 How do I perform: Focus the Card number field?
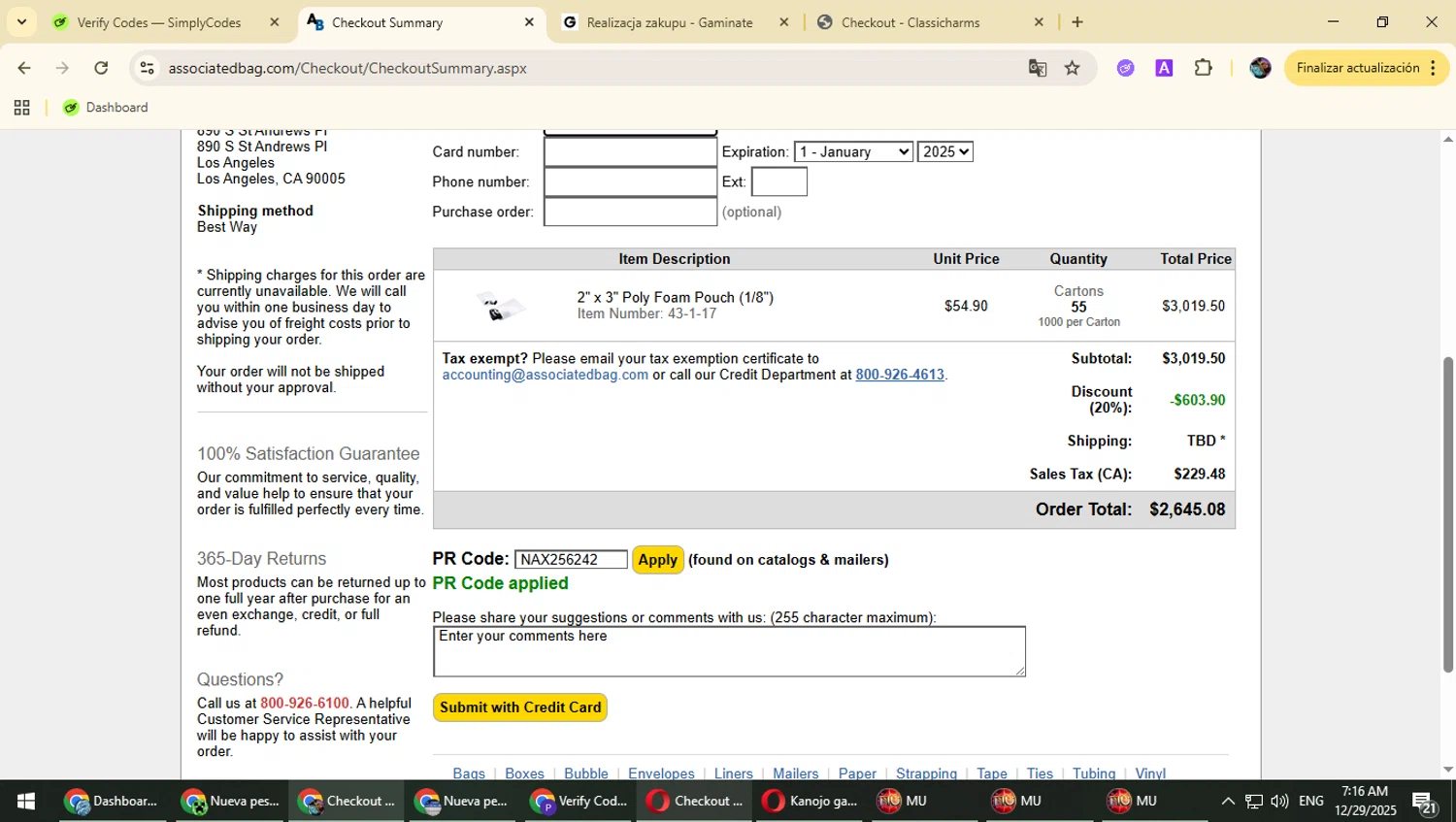tap(630, 151)
